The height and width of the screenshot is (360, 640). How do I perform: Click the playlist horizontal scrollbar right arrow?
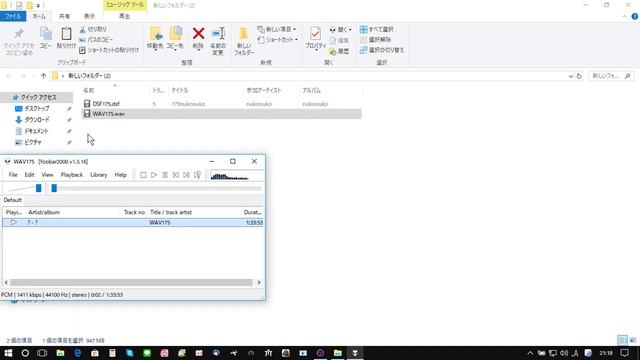259,282
